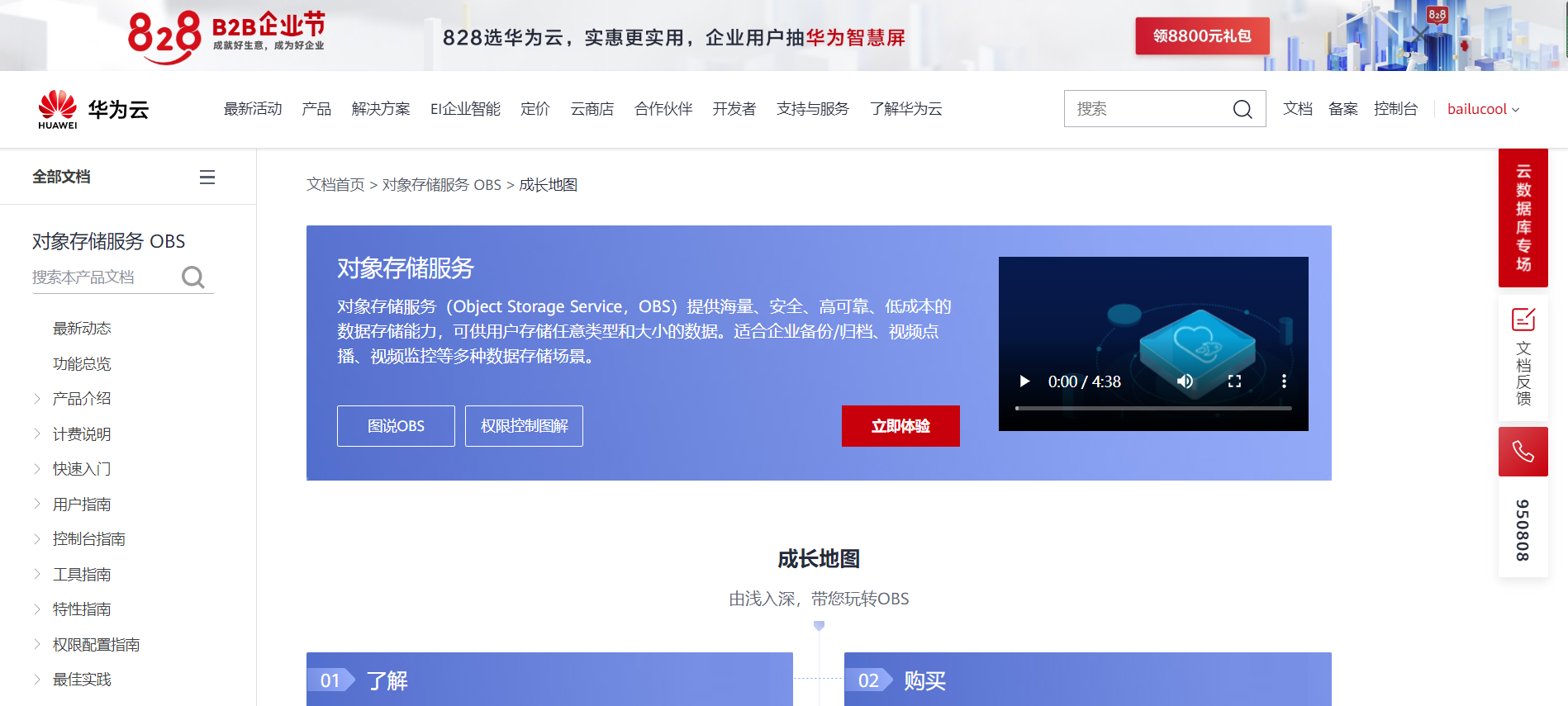
Task: Open the 了解华为云 nav menu
Action: click(x=906, y=109)
